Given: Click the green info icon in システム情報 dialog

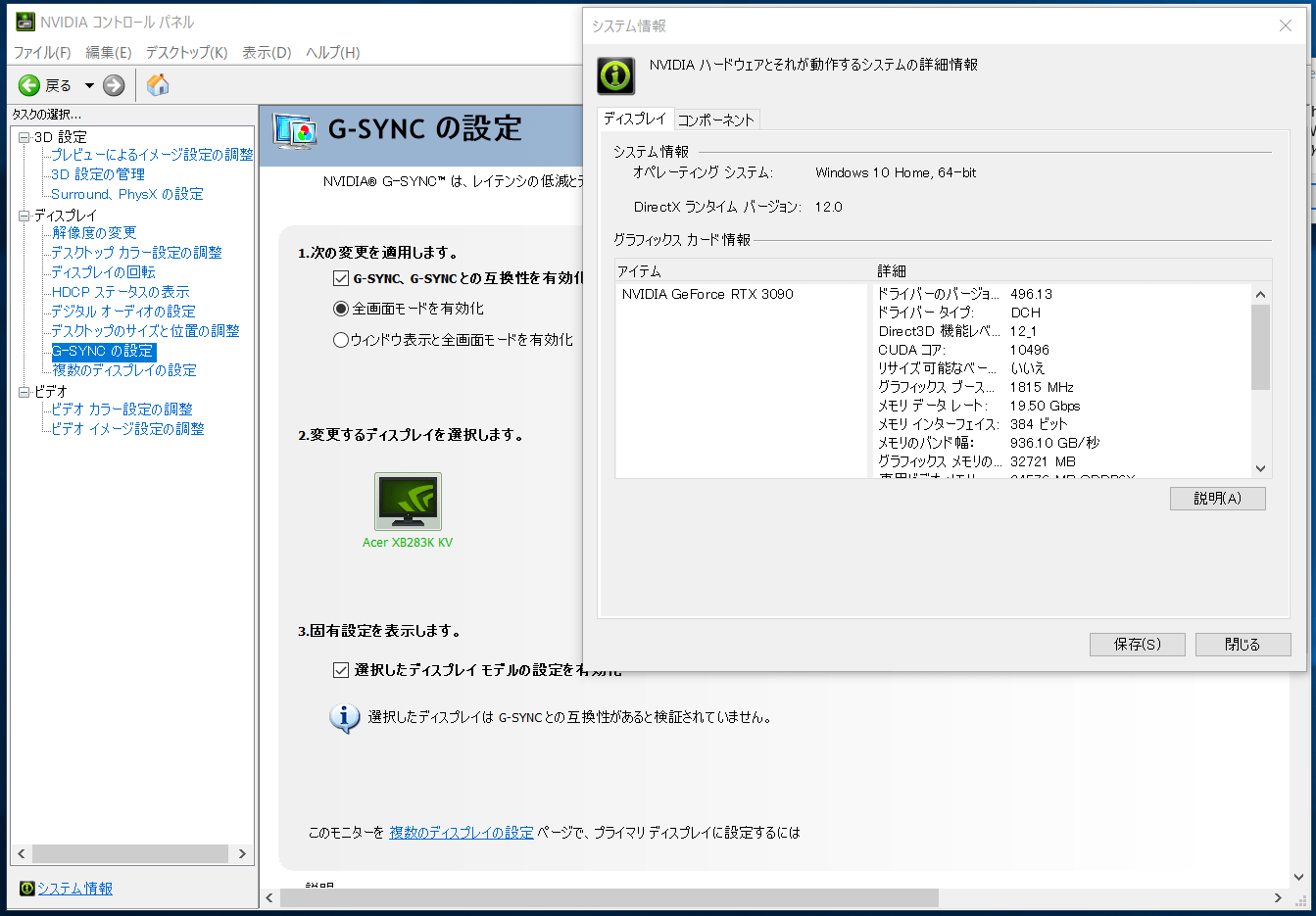Looking at the screenshot, I should tap(616, 75).
